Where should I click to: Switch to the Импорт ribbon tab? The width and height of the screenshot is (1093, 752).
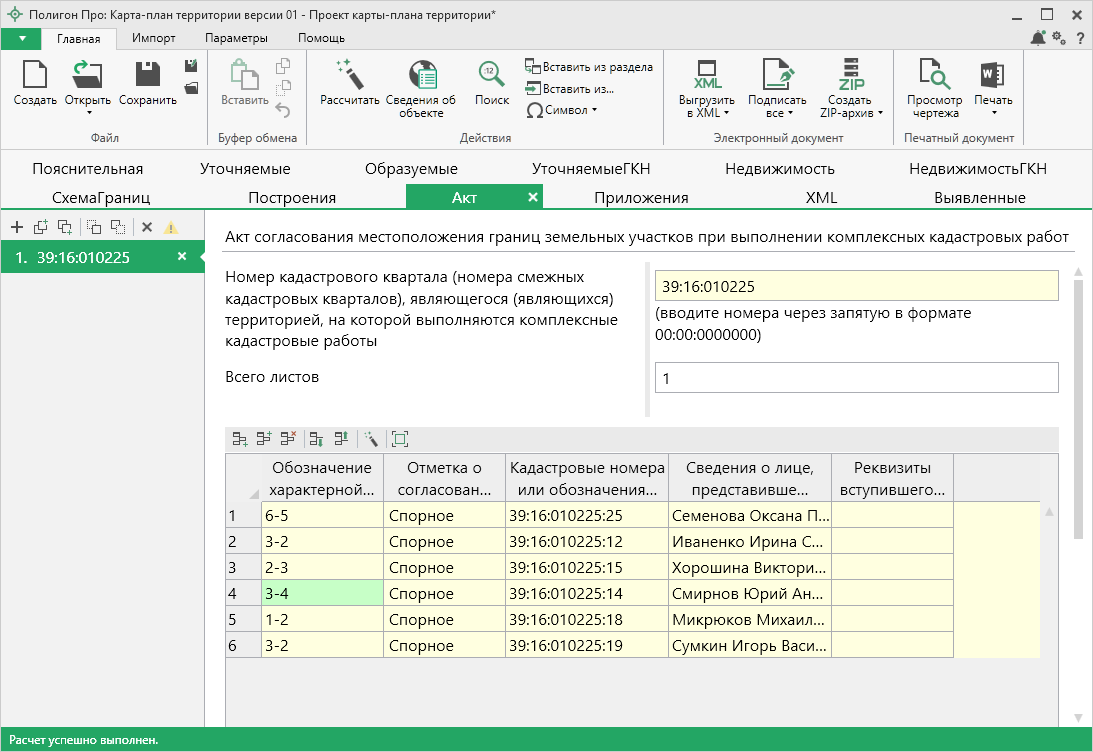pyautogui.click(x=153, y=38)
